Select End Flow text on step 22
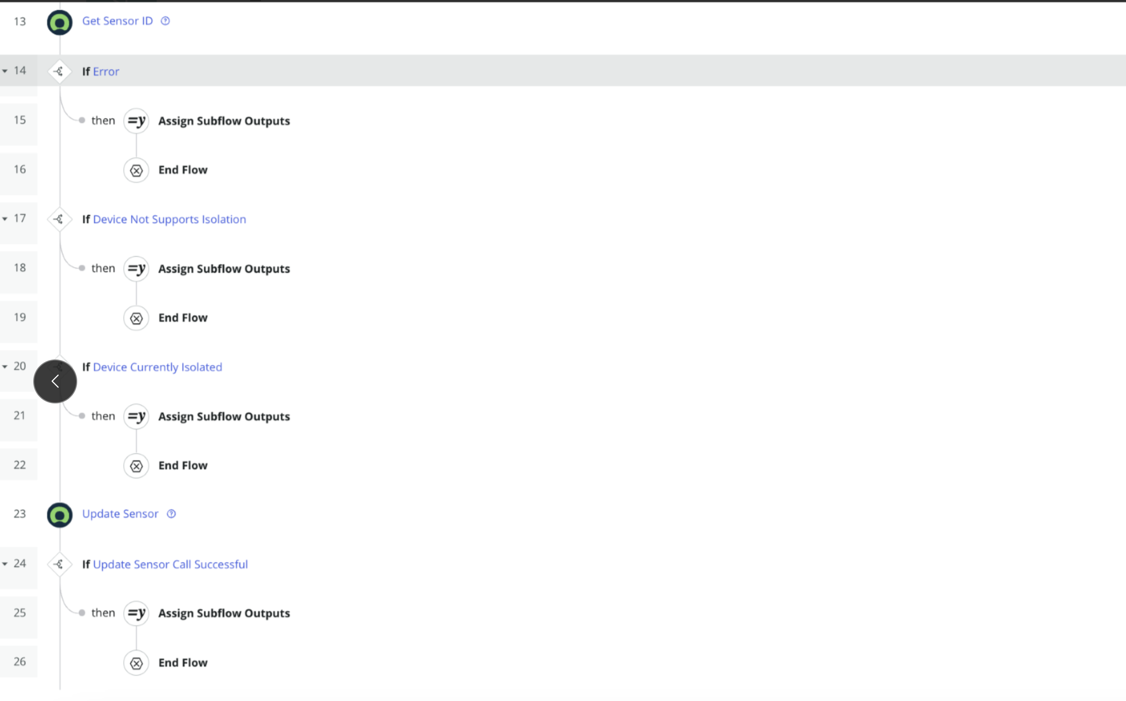1126x701 pixels. 182,465
